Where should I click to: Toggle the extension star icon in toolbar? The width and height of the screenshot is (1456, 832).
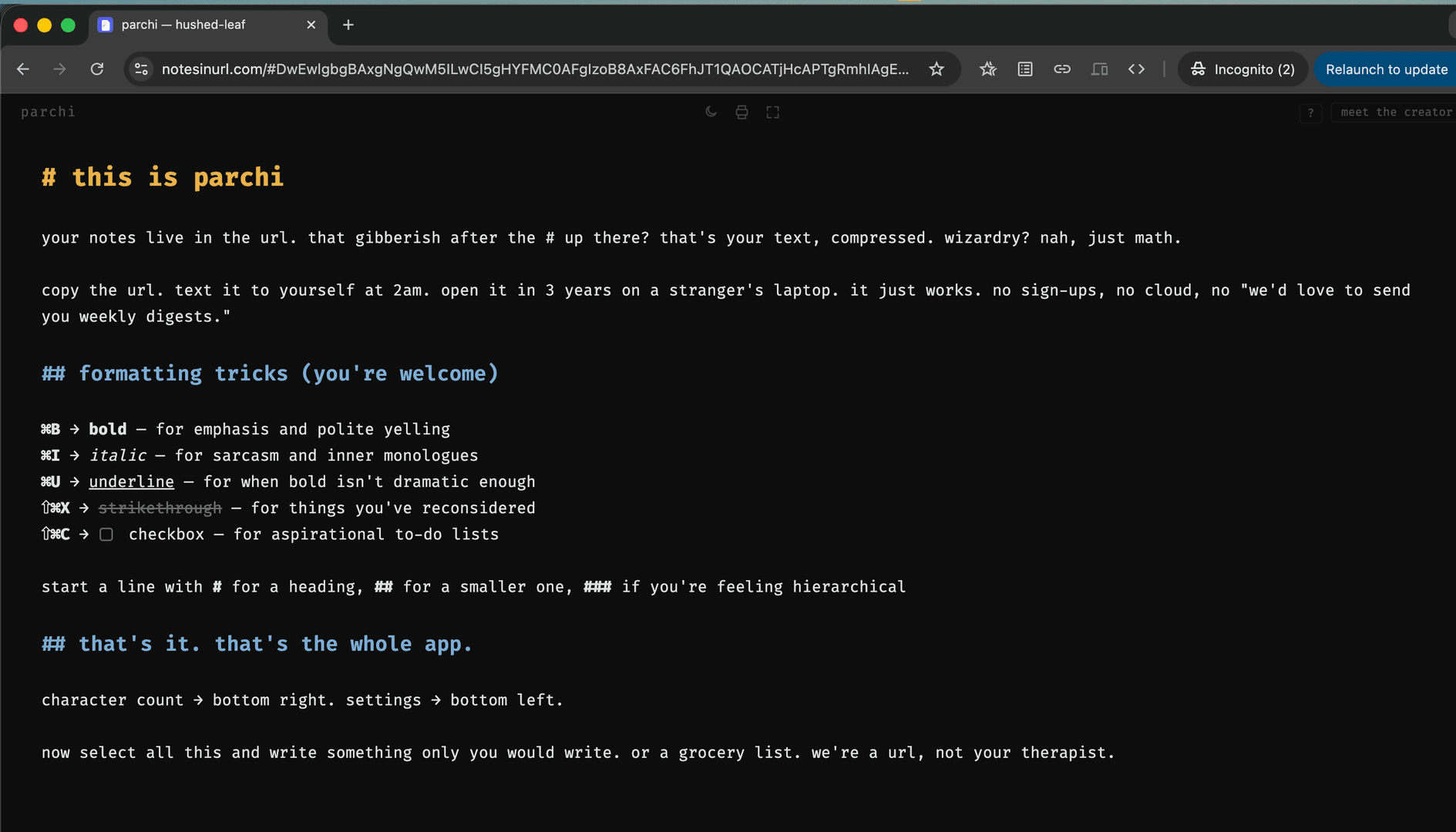point(987,69)
